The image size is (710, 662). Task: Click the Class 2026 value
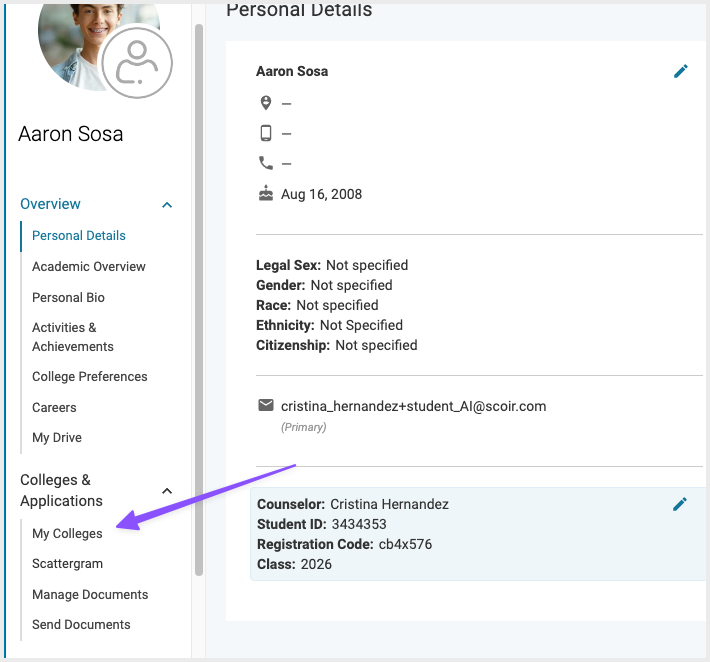click(x=316, y=564)
